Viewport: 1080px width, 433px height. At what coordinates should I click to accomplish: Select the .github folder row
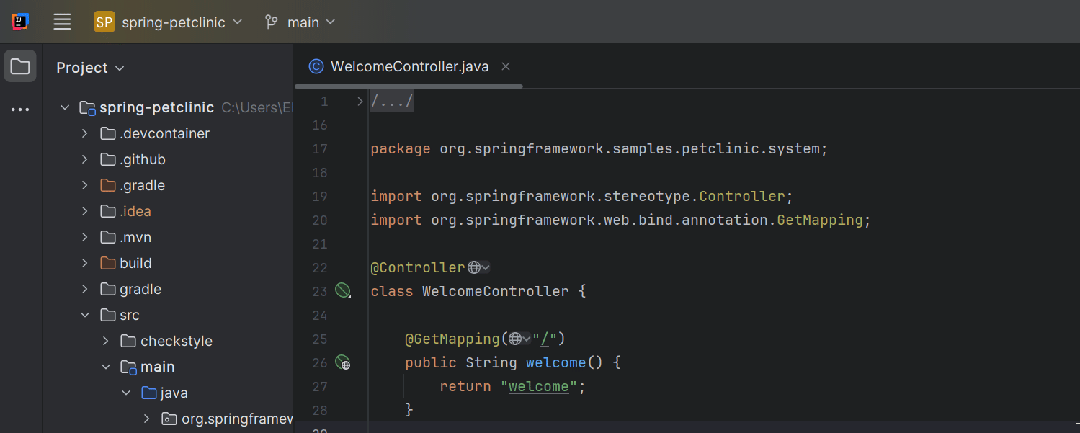click(x=168, y=160)
